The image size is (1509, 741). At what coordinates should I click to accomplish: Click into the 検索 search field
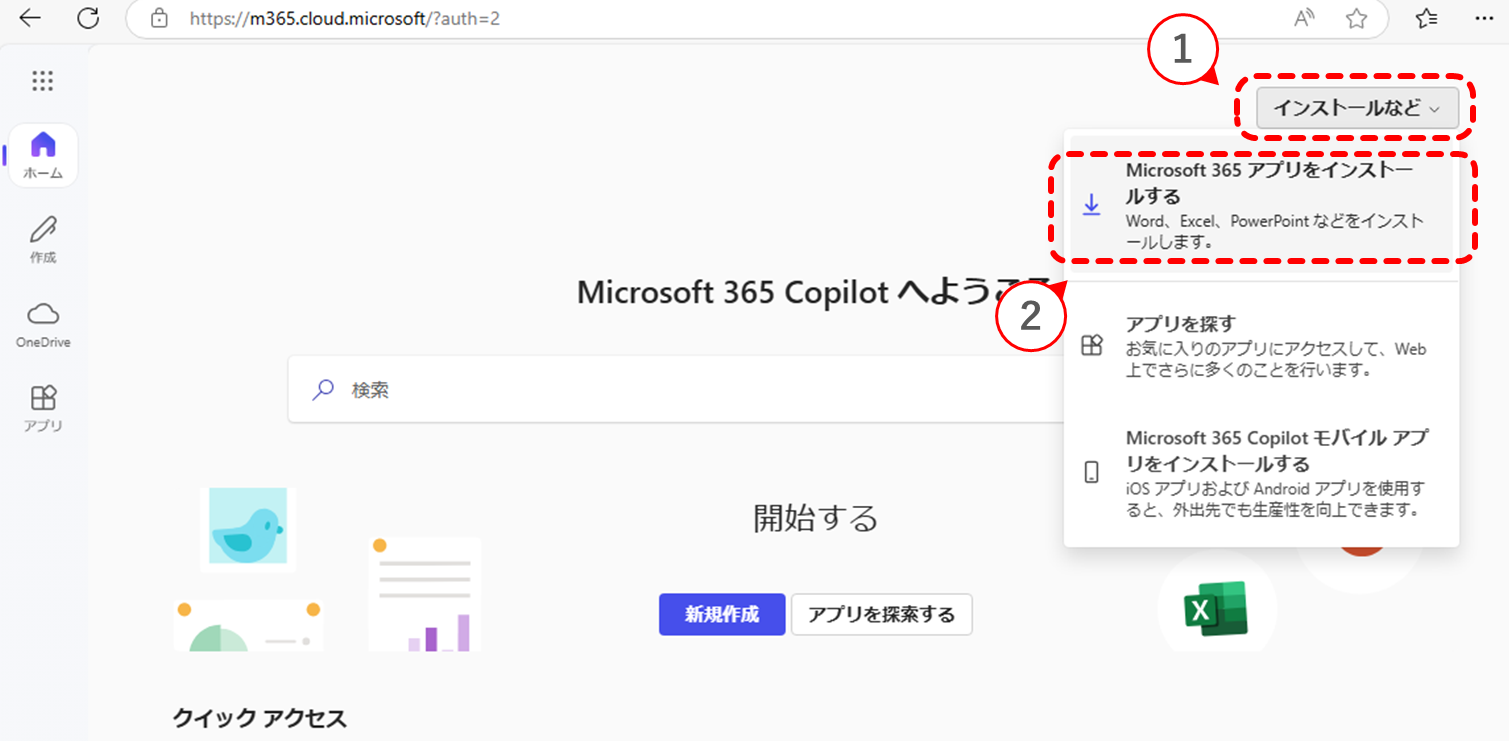tap(676, 390)
